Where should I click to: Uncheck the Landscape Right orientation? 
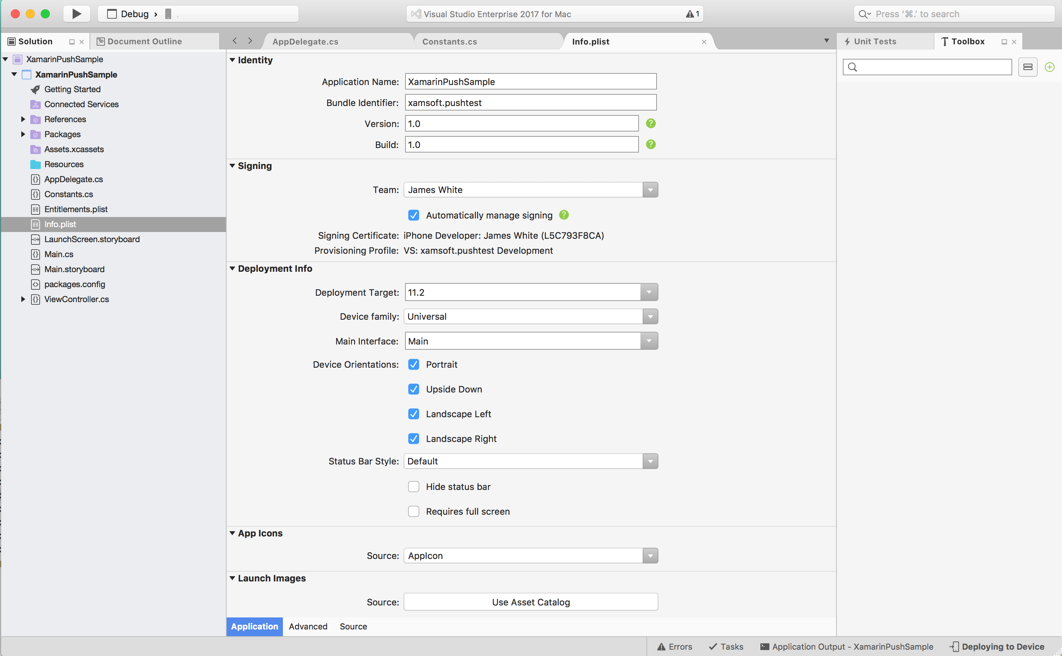click(413, 439)
